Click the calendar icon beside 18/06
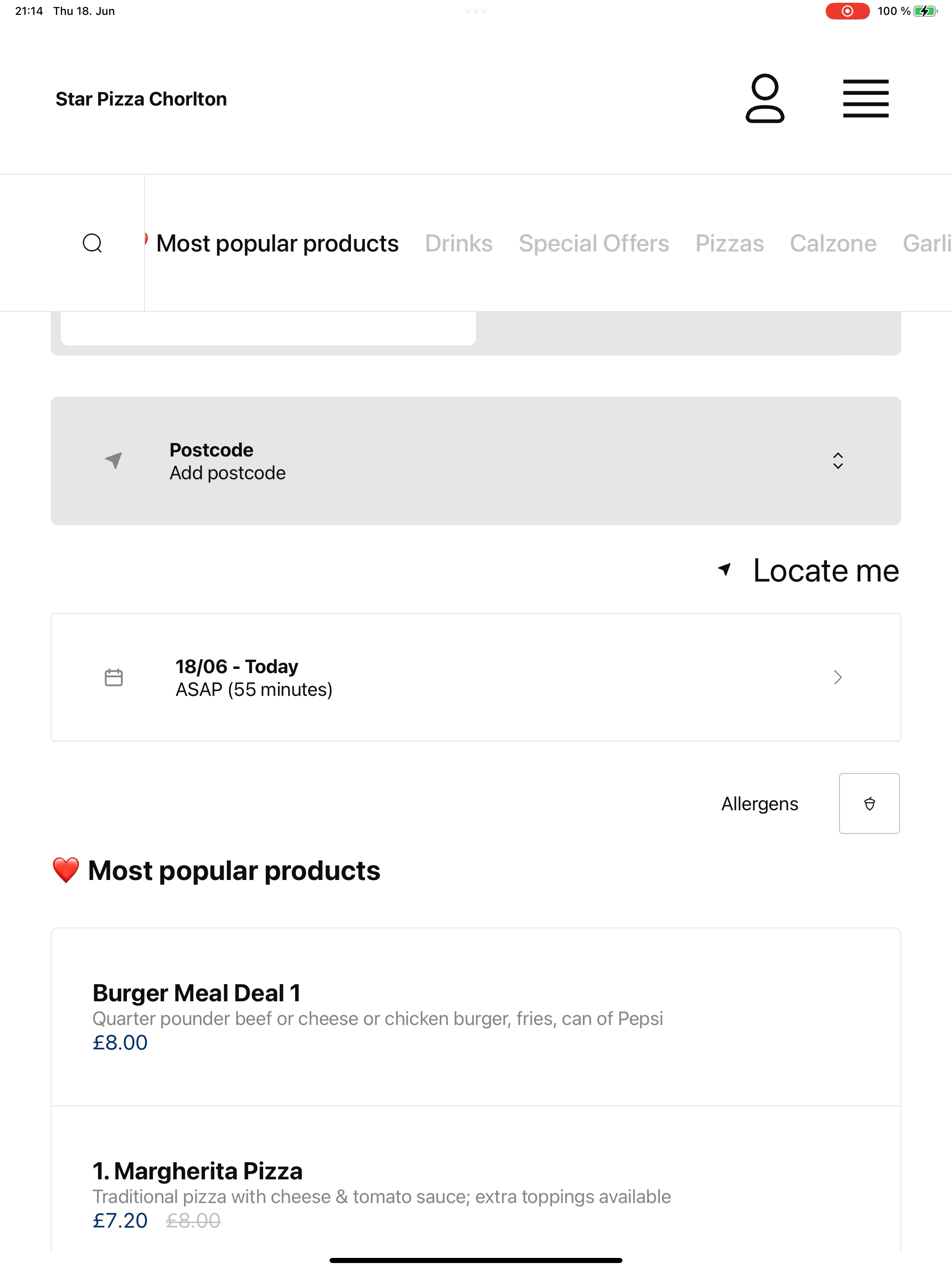The width and height of the screenshot is (952, 1270). pyautogui.click(x=114, y=677)
